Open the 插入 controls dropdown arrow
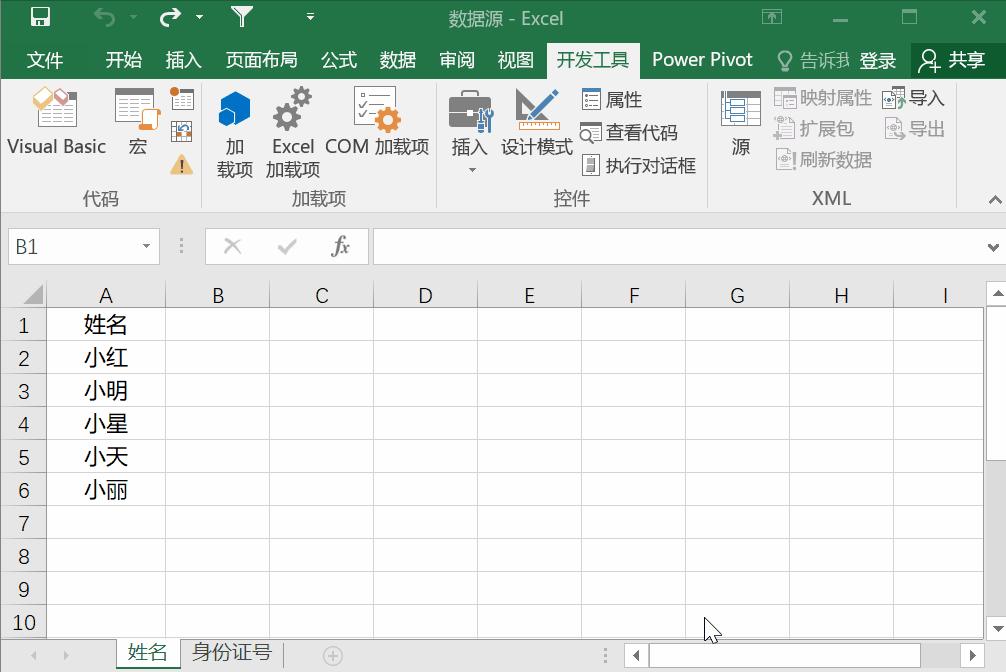1006x672 pixels. pos(471,167)
